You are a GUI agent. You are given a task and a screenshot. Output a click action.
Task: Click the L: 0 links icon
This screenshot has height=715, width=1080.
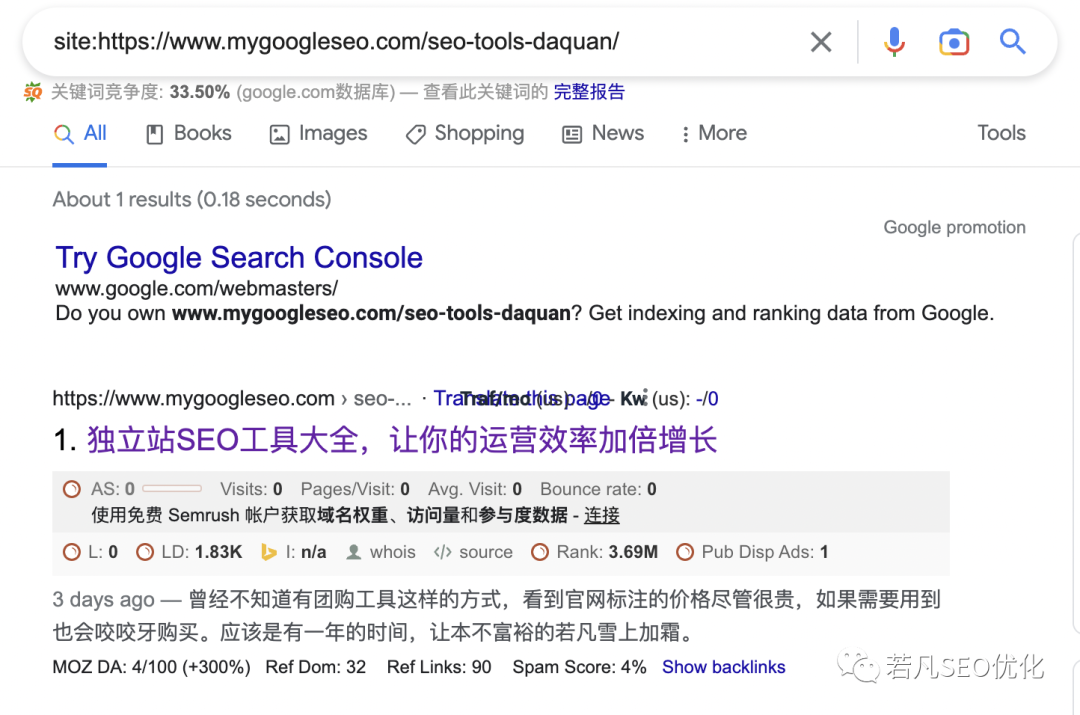pyautogui.click(x=72, y=552)
